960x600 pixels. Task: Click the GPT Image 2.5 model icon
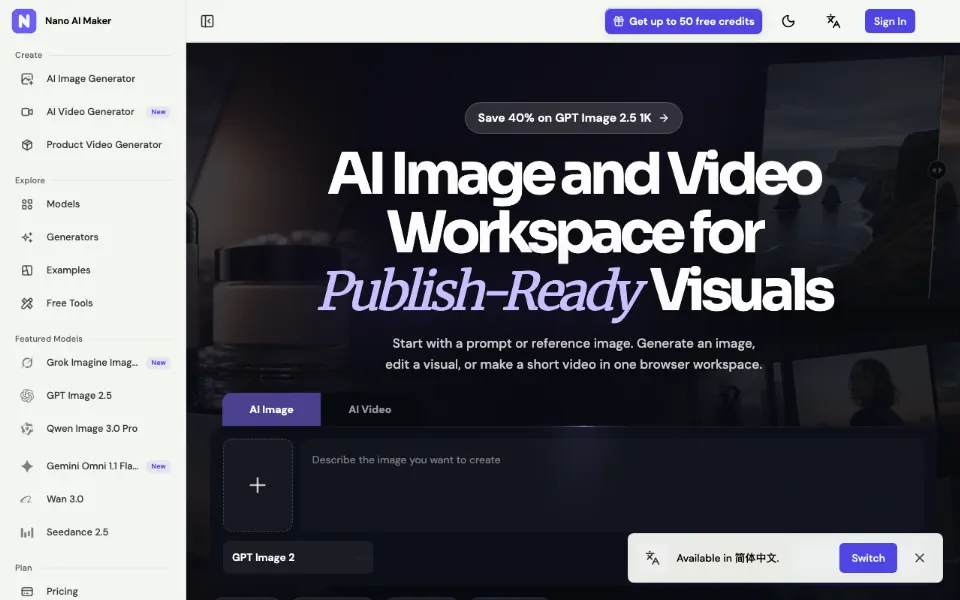(27, 396)
